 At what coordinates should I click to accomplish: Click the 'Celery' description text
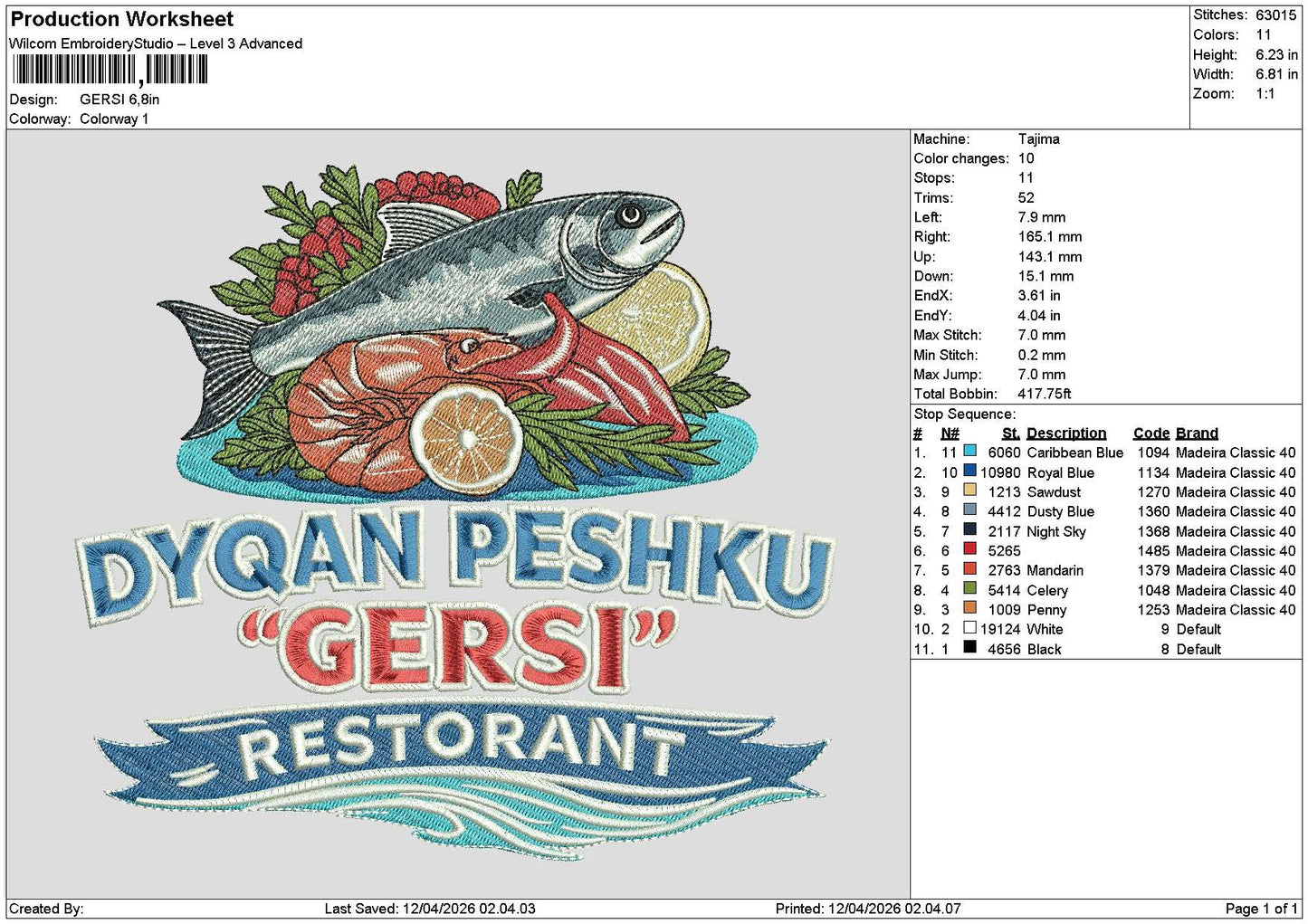(1048, 590)
